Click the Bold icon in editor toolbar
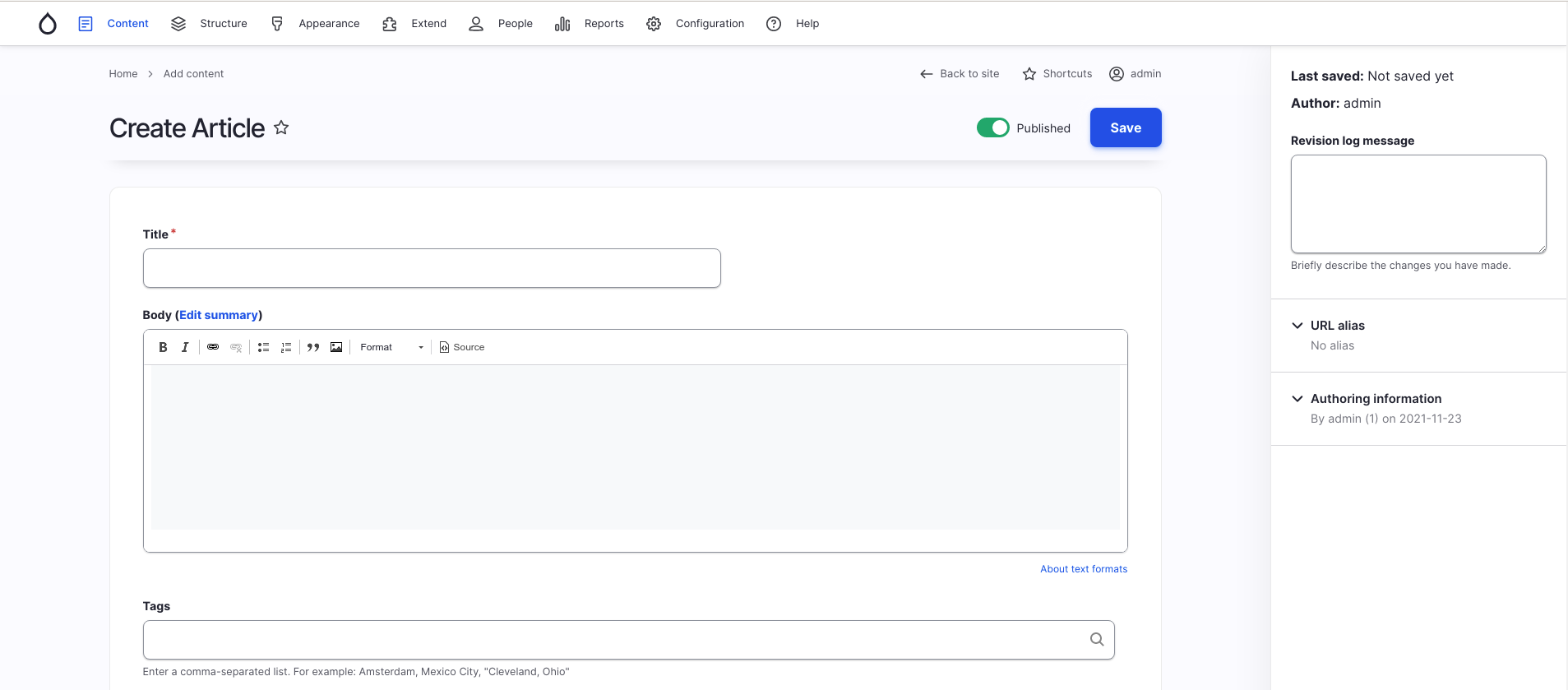This screenshot has width=1568, height=690. [163, 347]
